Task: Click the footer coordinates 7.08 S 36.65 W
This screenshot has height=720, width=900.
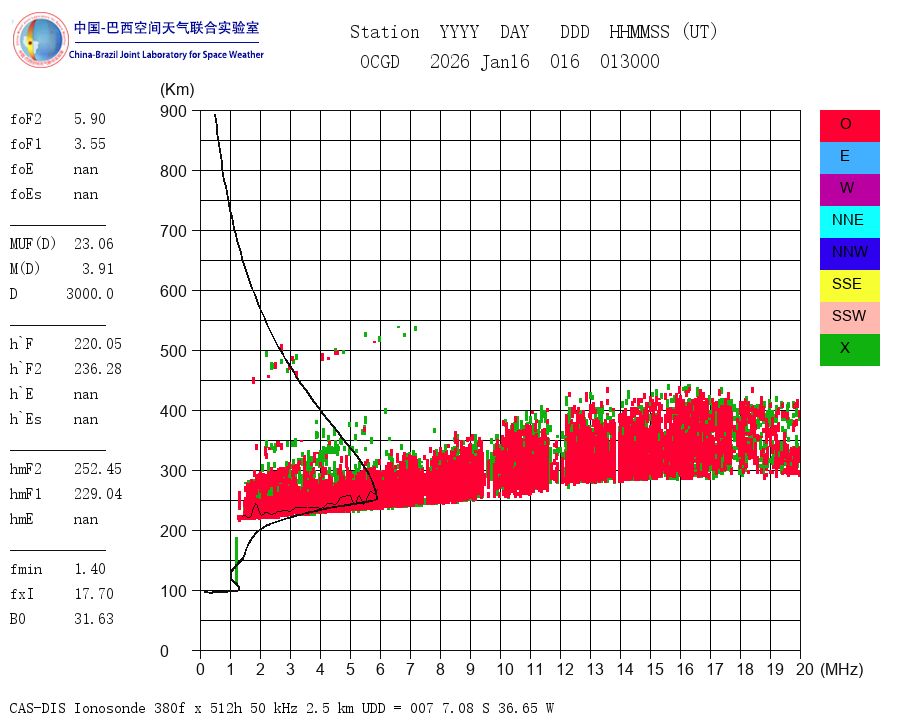Action: pos(496,708)
